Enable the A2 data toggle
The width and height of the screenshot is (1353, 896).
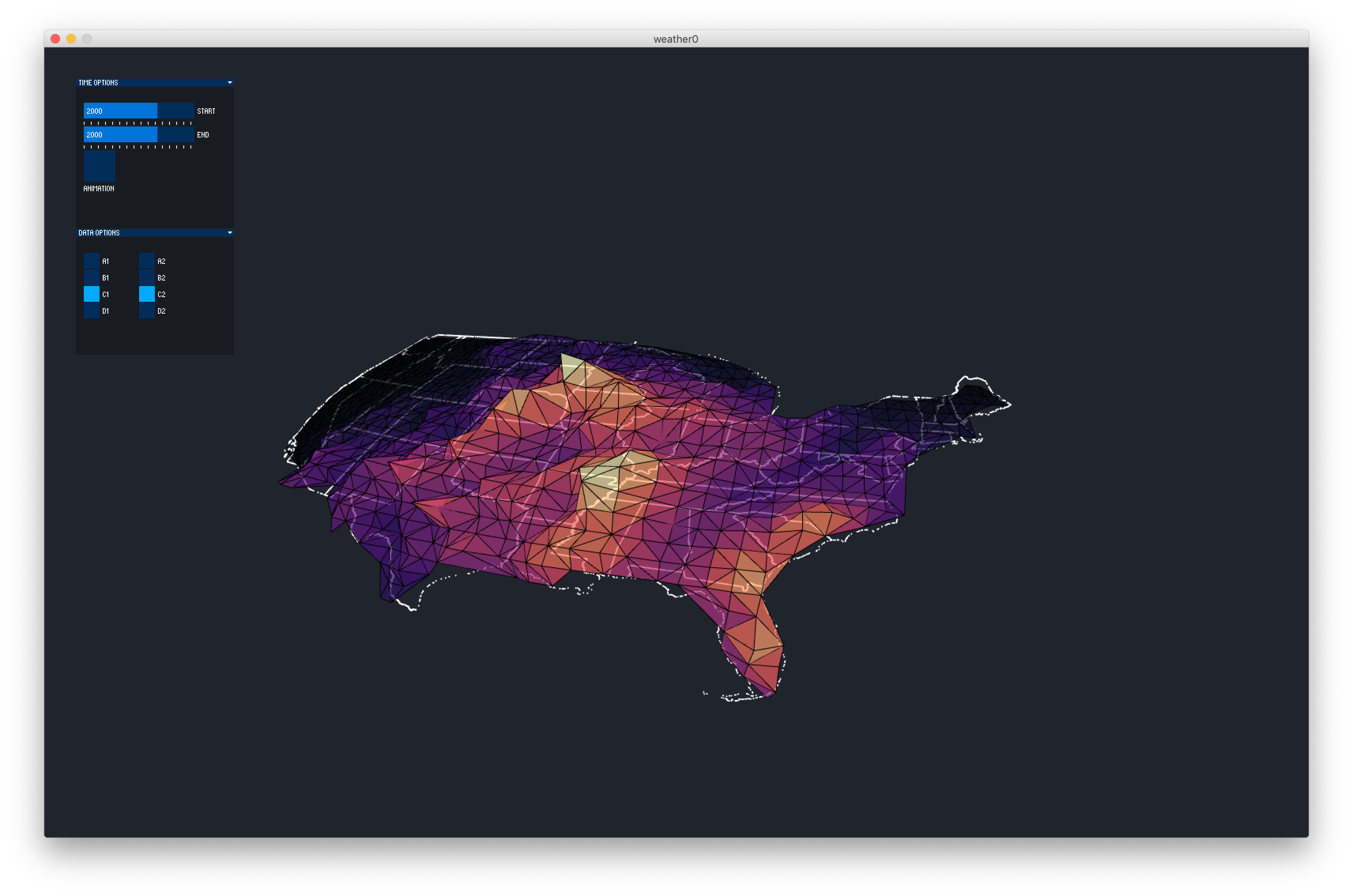[147, 261]
